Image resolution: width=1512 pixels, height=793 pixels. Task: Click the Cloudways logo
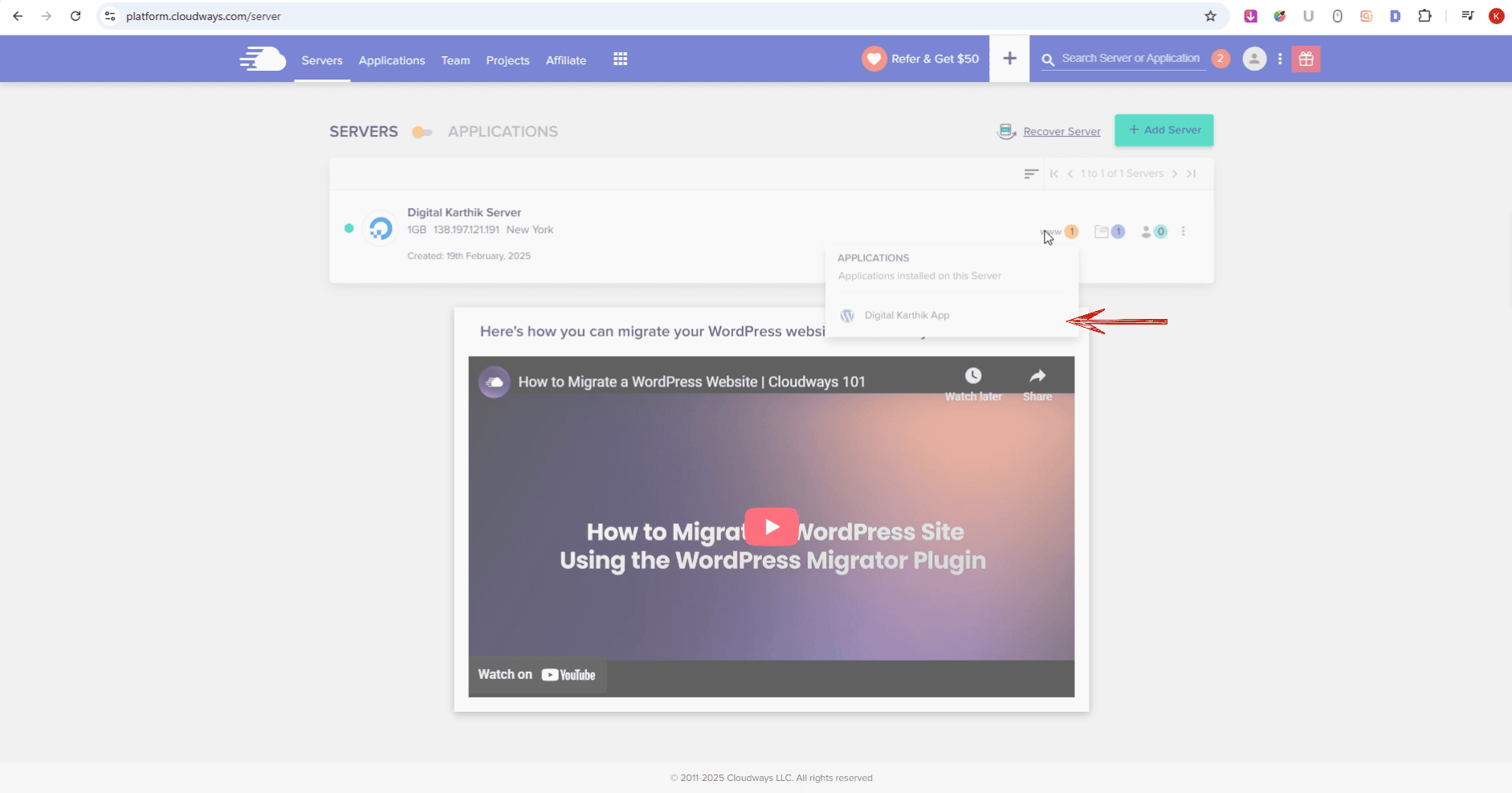(263, 59)
